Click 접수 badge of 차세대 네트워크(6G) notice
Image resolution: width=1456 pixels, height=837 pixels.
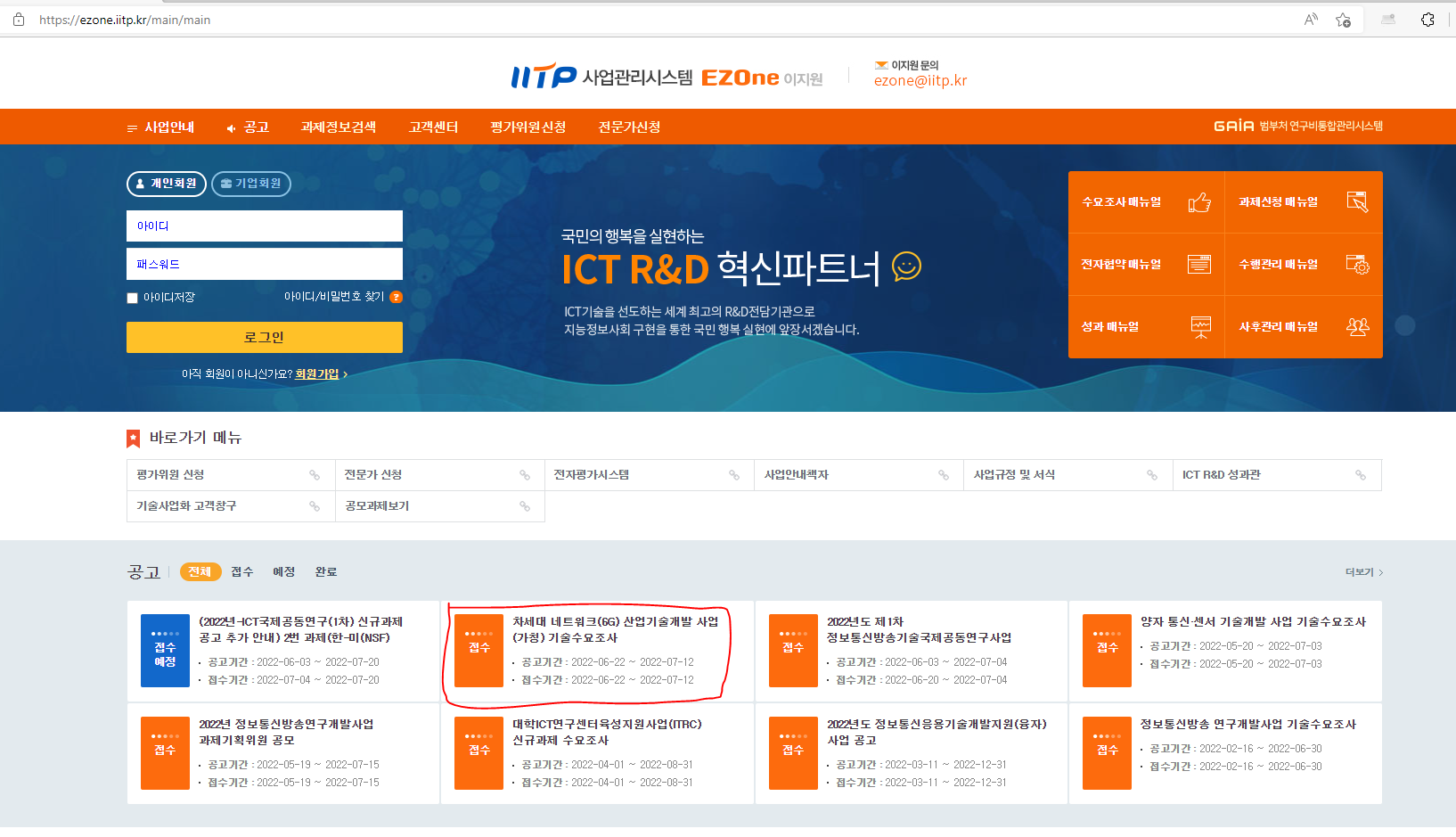click(x=479, y=651)
